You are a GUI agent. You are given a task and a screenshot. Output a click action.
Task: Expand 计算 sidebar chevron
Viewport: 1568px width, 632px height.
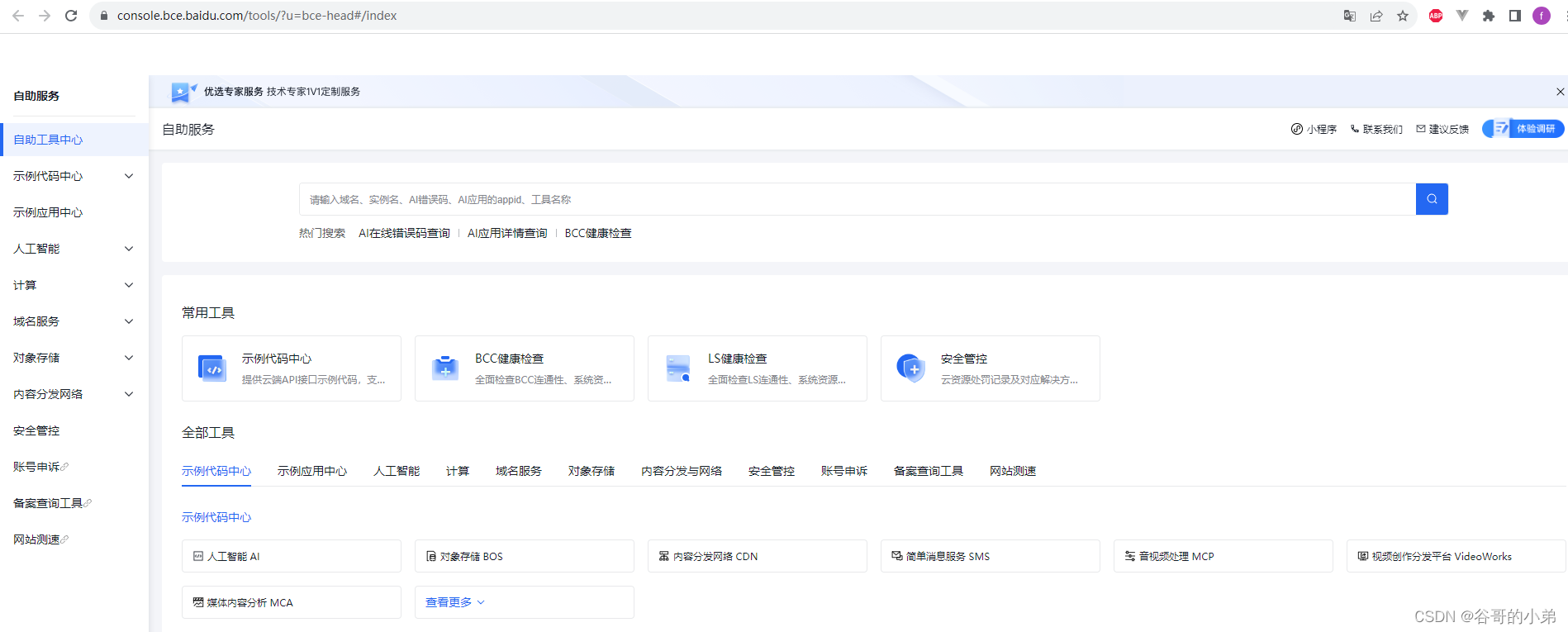click(x=129, y=285)
